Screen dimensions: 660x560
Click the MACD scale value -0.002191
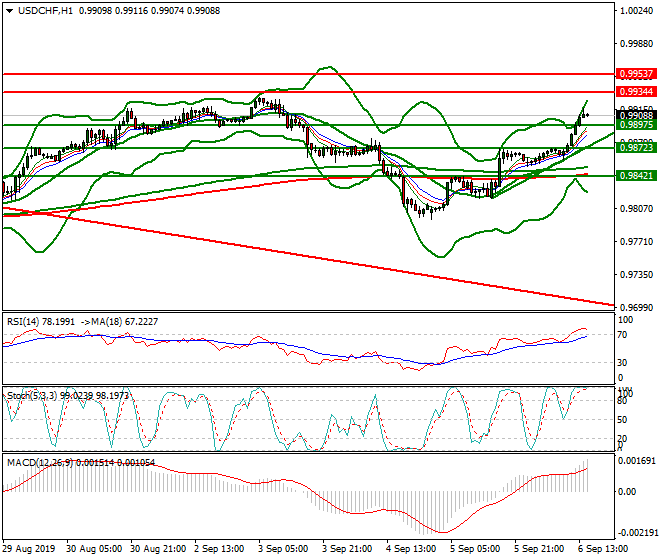pos(636,533)
